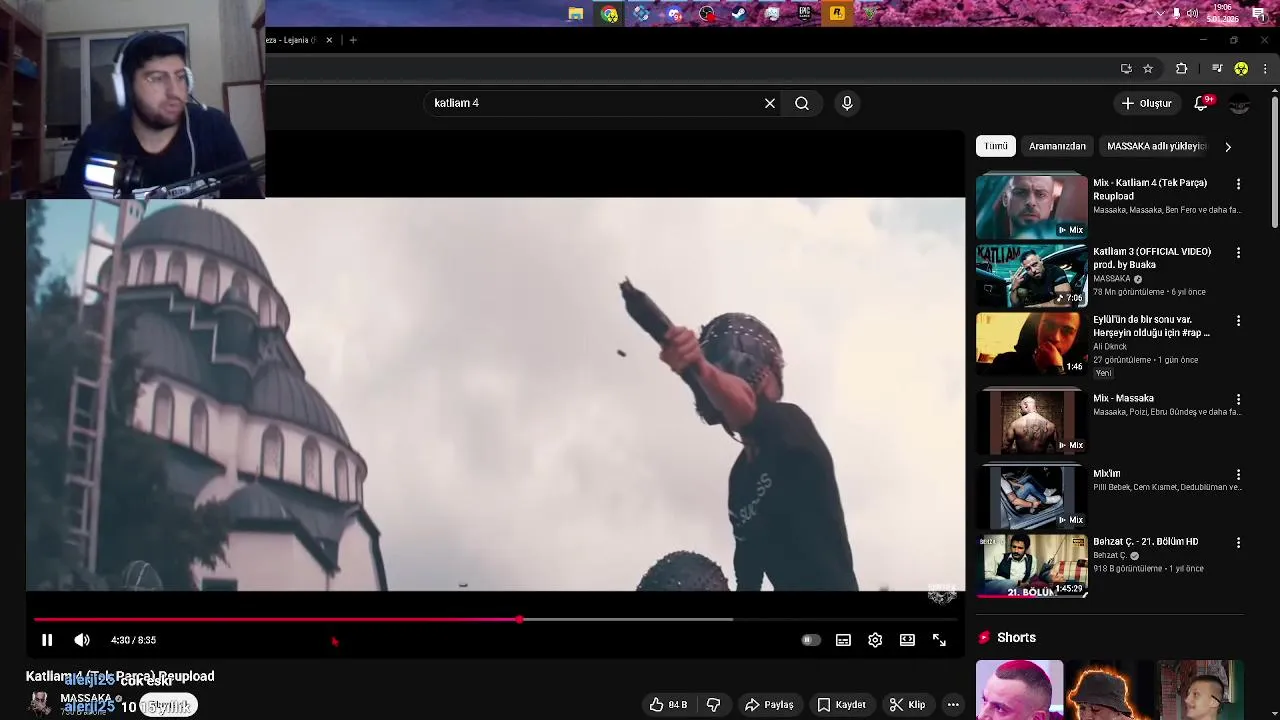Viewport: 1280px width, 720px height.
Task: Open options for Behzat Ç. 21. Bölüm
Action: pos(1238,542)
